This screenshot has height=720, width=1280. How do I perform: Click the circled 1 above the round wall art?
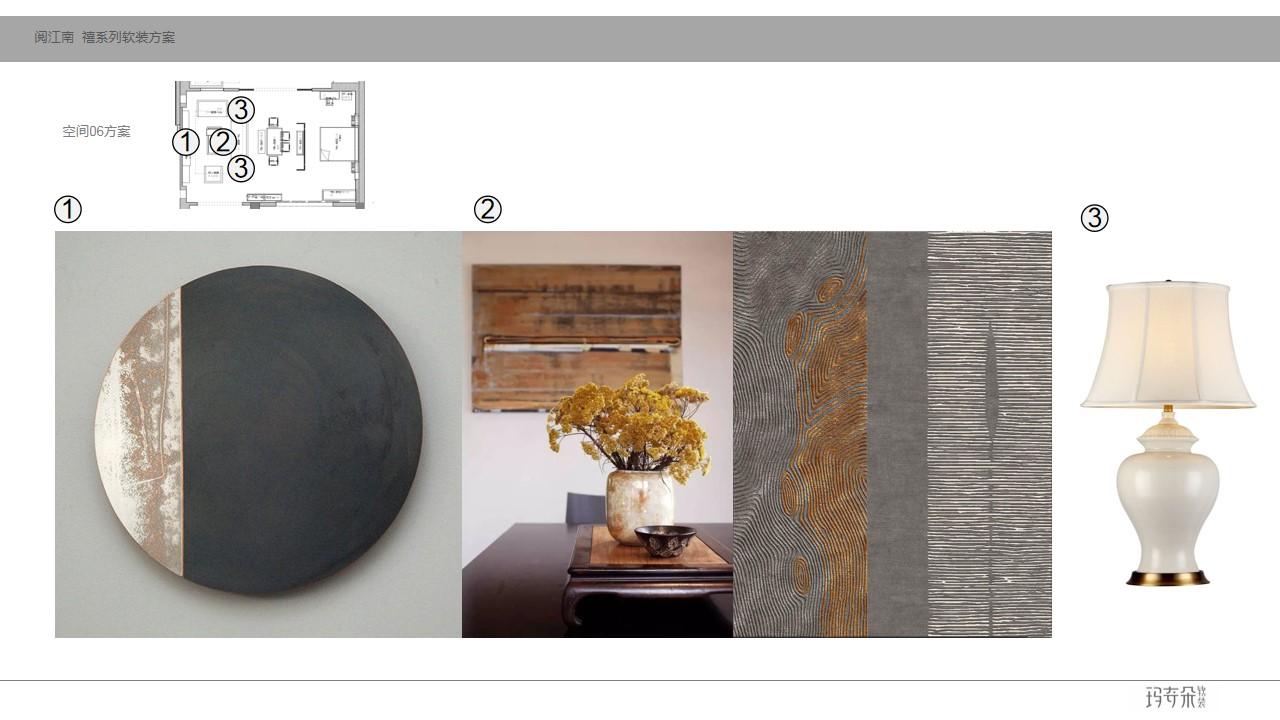(68, 210)
